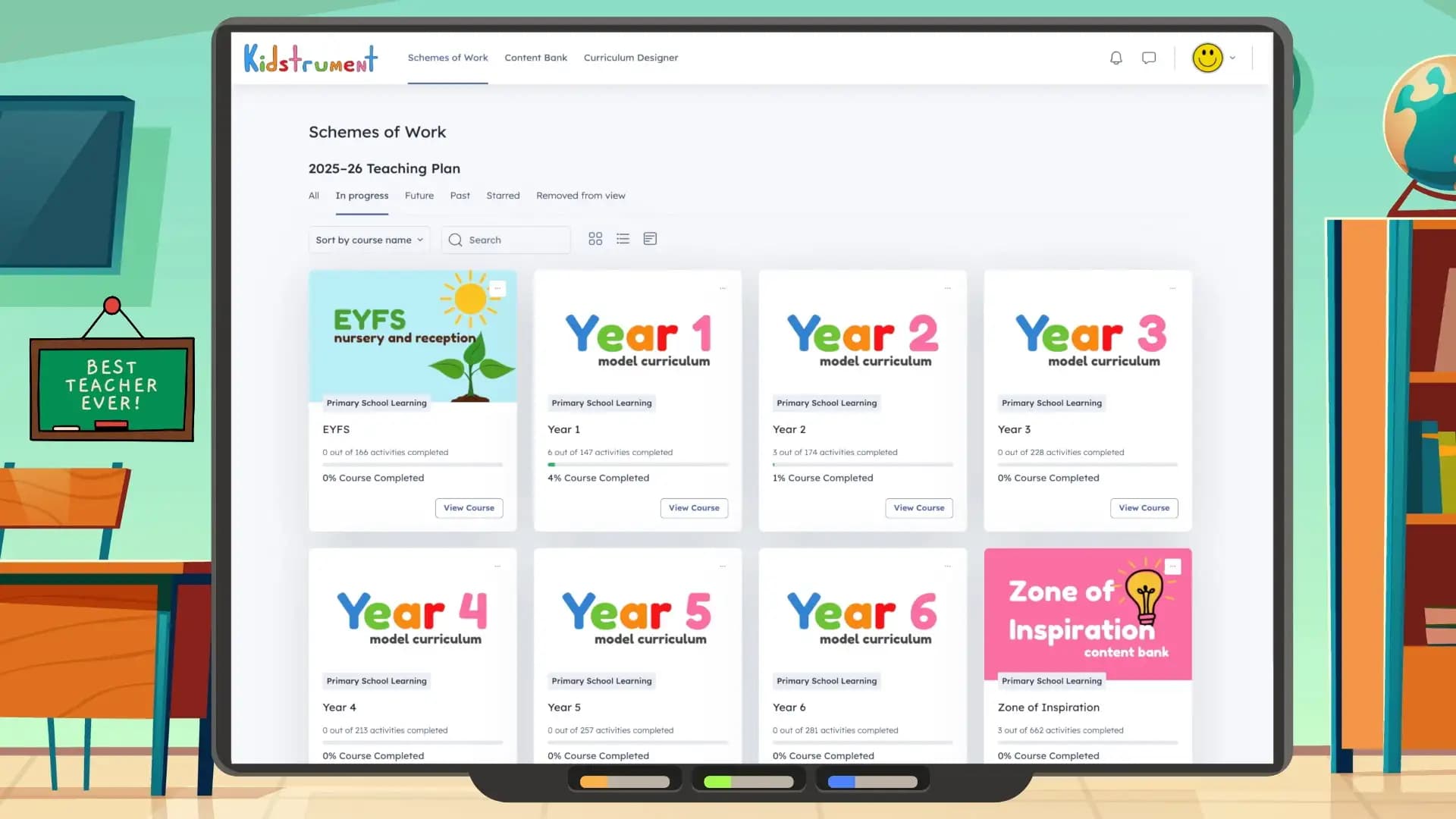Screen dimensions: 1456x819
Task: Click View Course on Year 3 card
Action: [1144, 508]
